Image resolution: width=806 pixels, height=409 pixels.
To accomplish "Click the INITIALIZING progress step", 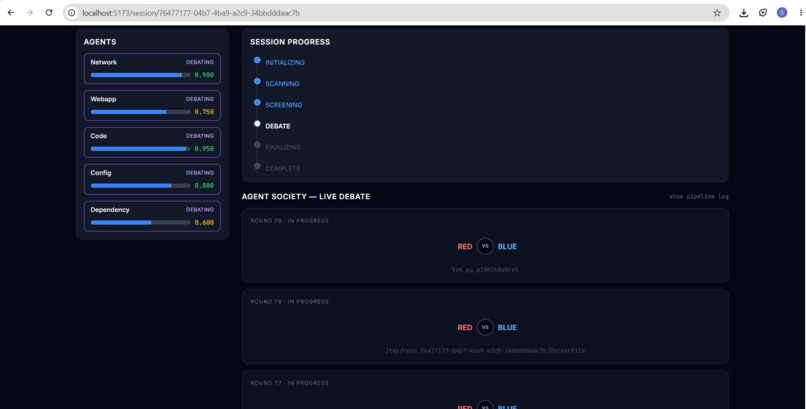I will click(x=285, y=63).
